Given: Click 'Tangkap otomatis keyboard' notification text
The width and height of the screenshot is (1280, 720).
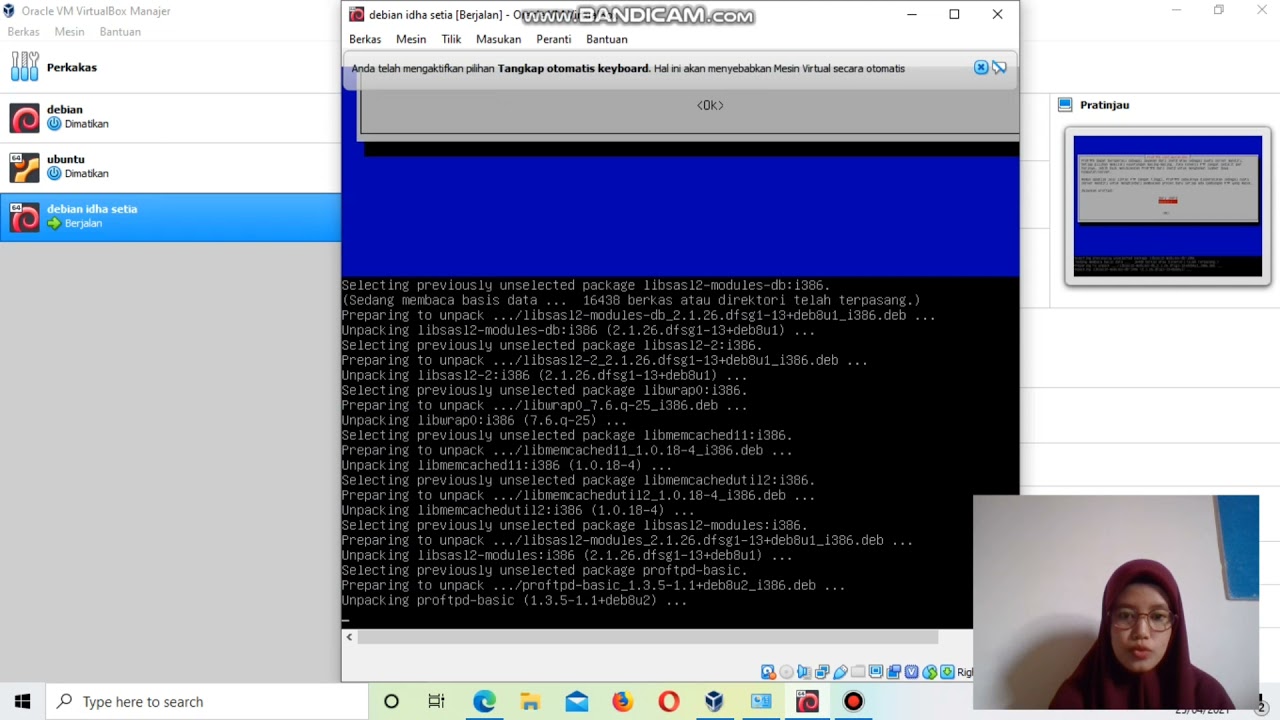Looking at the screenshot, I should [x=573, y=68].
